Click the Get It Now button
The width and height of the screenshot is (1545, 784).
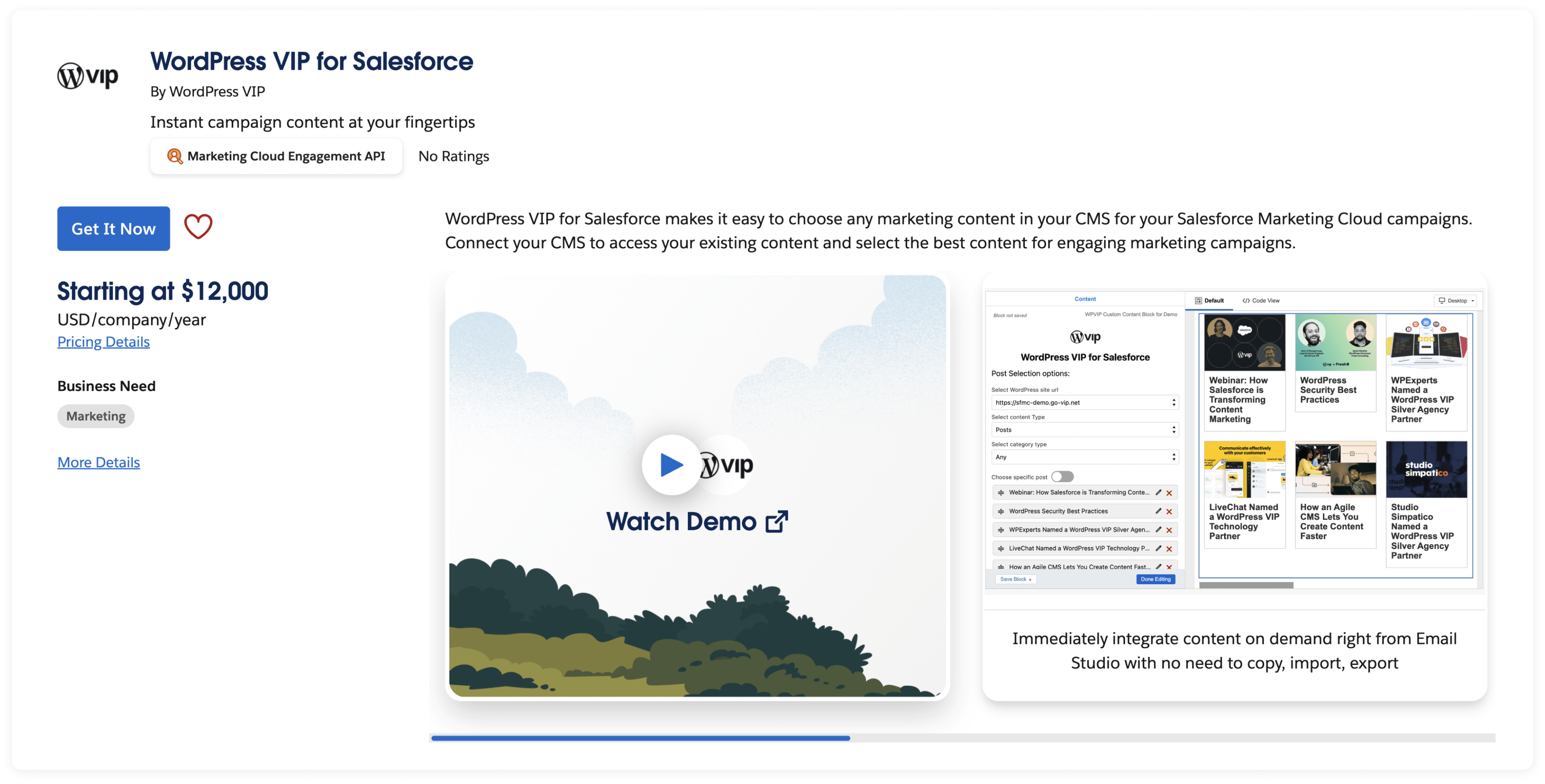pyautogui.click(x=113, y=228)
